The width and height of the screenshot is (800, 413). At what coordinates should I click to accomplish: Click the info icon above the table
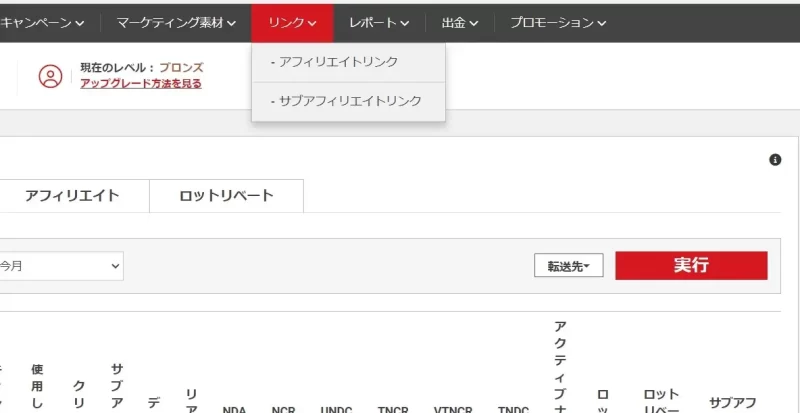[774, 160]
